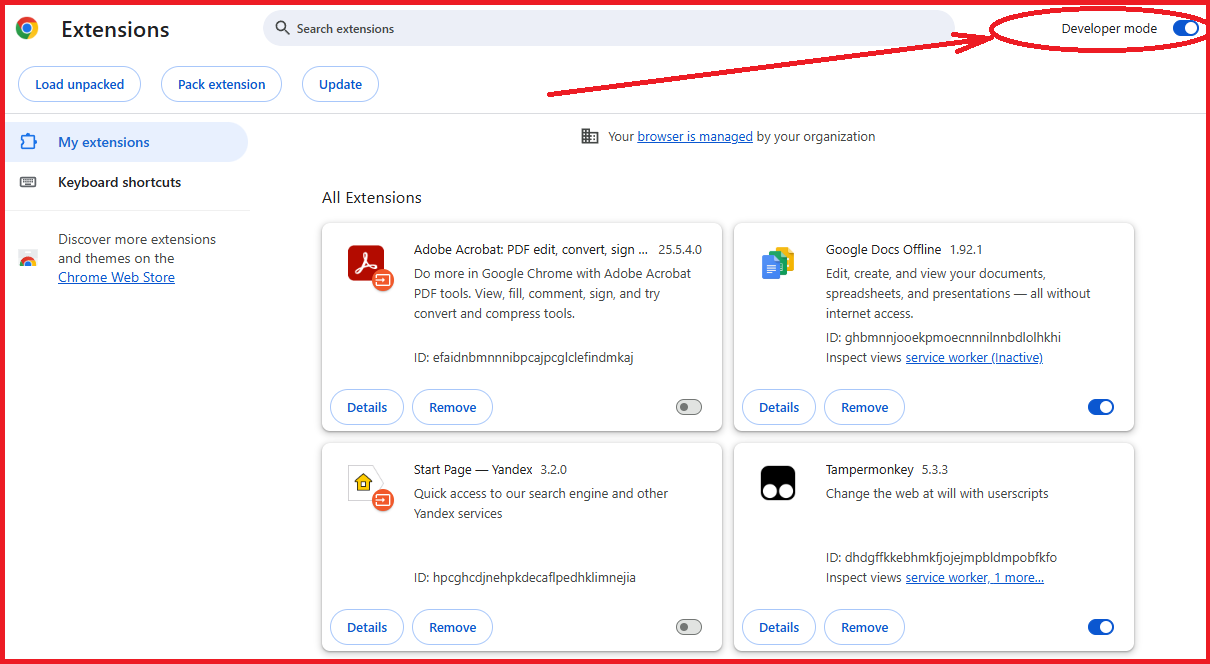Click the Load unpacked button
Screen dimensions: 1210x664
pos(80,84)
